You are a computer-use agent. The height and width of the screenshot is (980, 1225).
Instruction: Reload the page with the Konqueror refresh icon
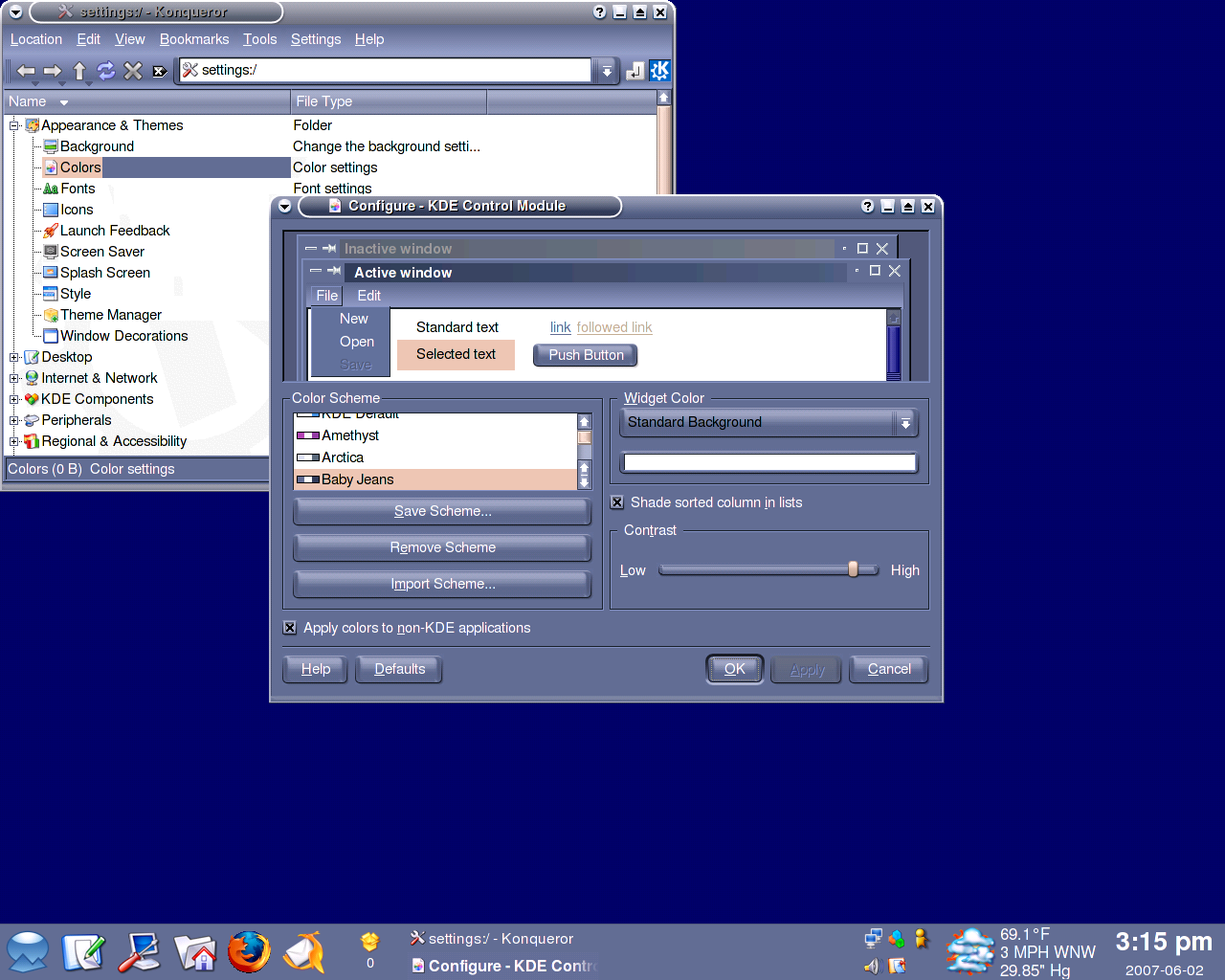pos(106,71)
